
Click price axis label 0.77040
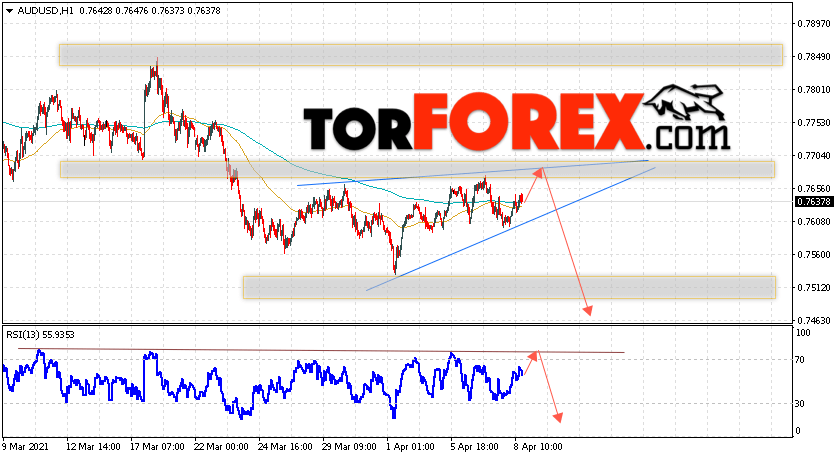(x=814, y=156)
